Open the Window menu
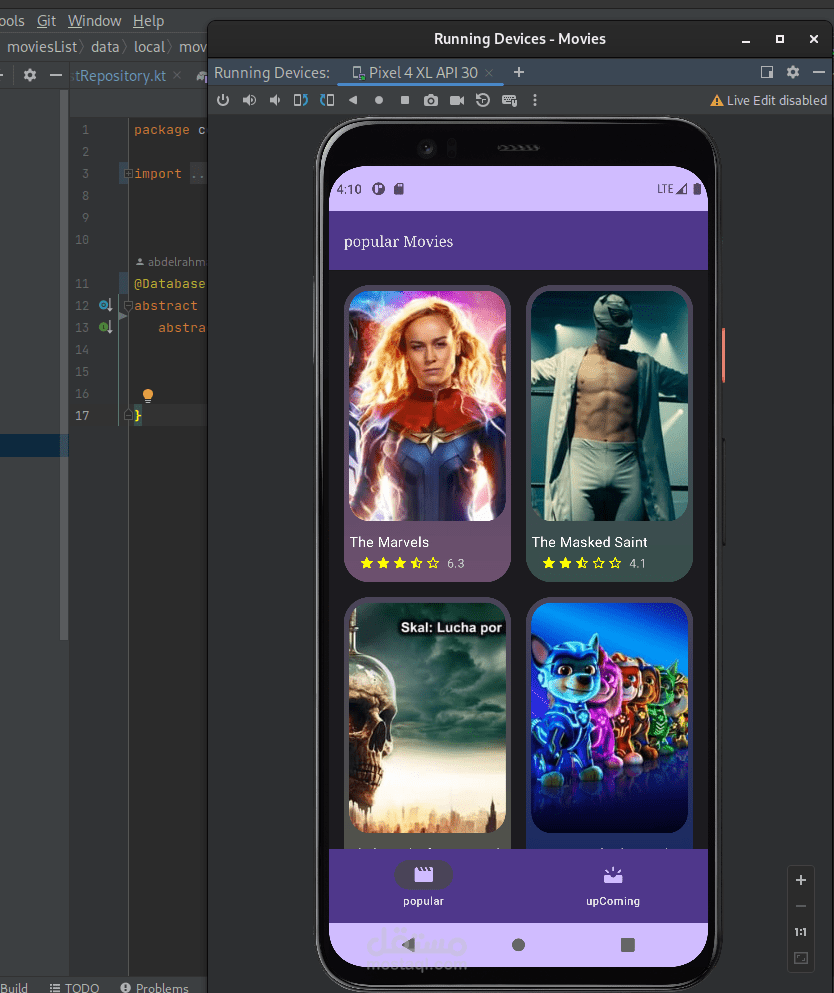The height and width of the screenshot is (993, 834). tap(94, 21)
